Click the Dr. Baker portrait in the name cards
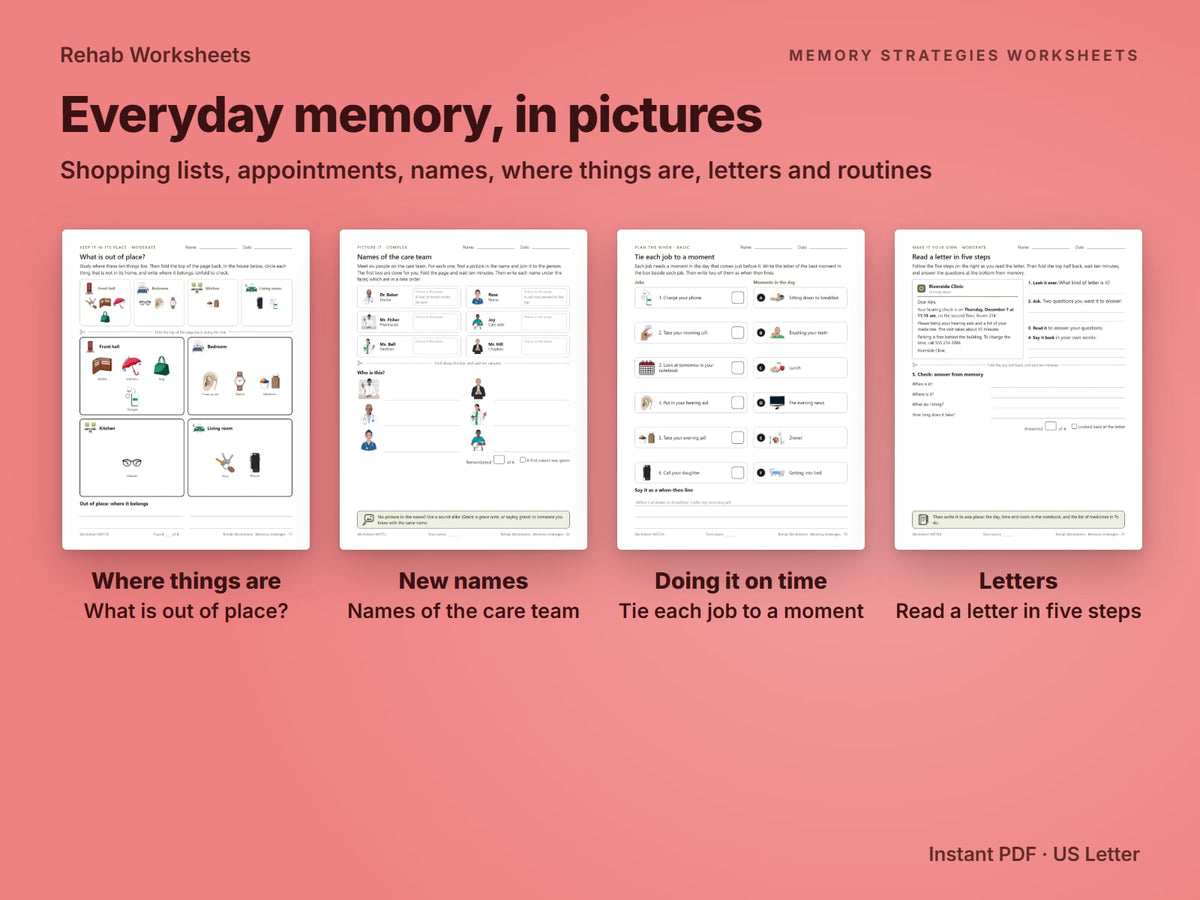Viewport: 1200px width, 900px height. point(368,297)
